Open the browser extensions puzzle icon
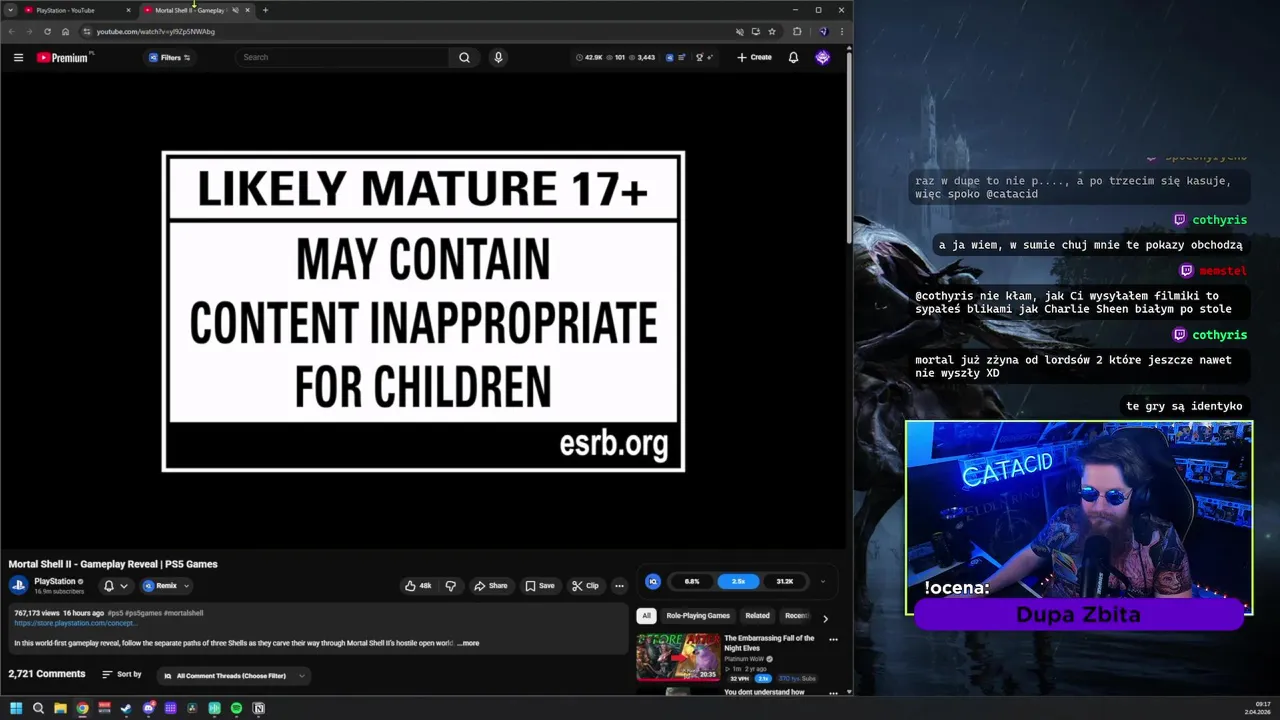Viewport: 1280px width, 720px height. click(x=797, y=31)
